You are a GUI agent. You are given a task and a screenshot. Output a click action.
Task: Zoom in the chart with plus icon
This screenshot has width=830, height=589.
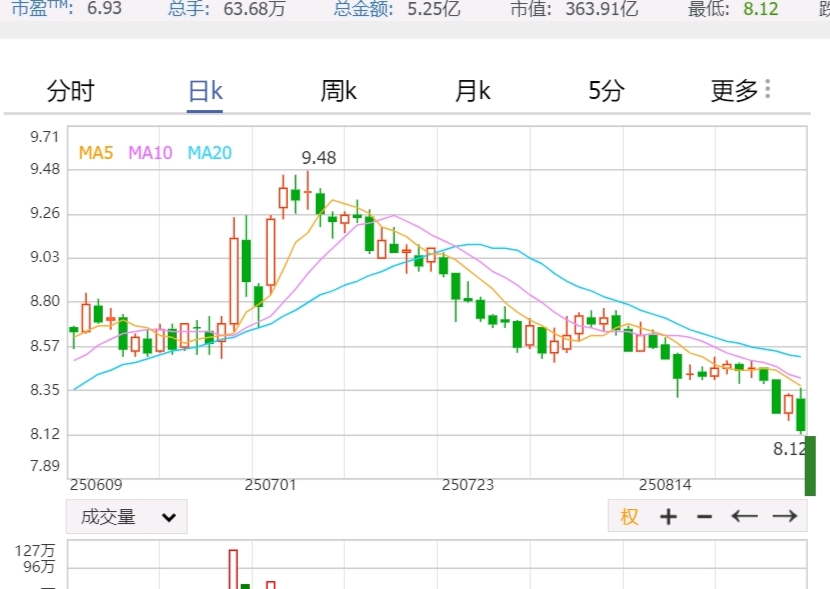pyautogui.click(x=669, y=516)
